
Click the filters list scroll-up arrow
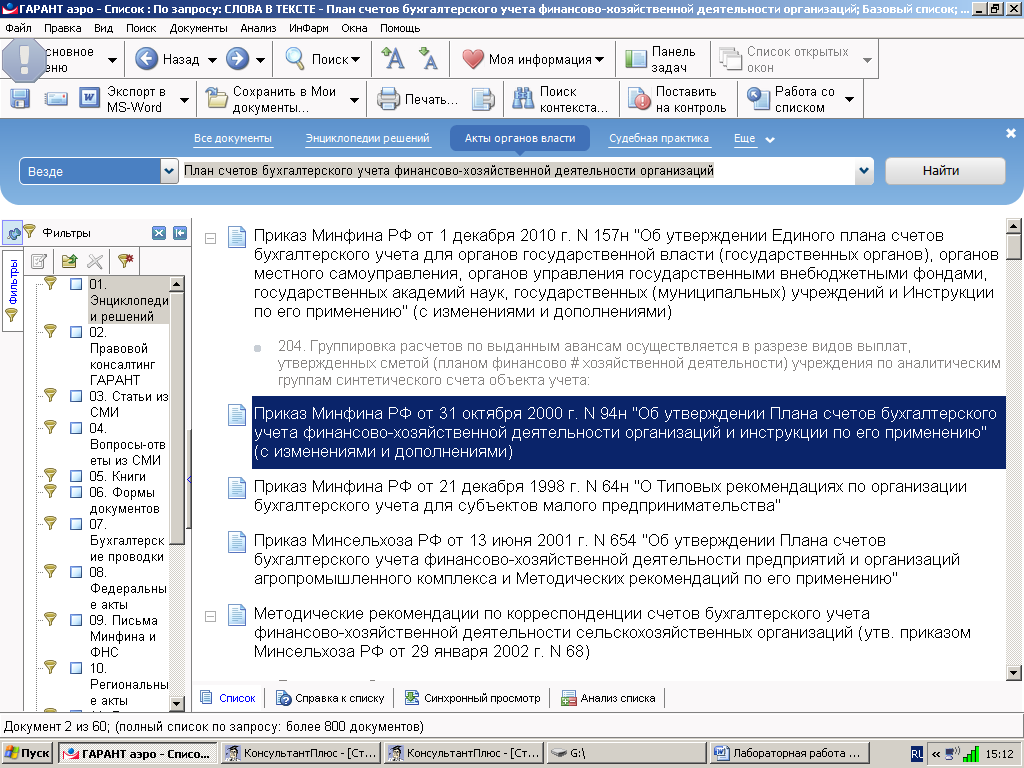pos(177,284)
